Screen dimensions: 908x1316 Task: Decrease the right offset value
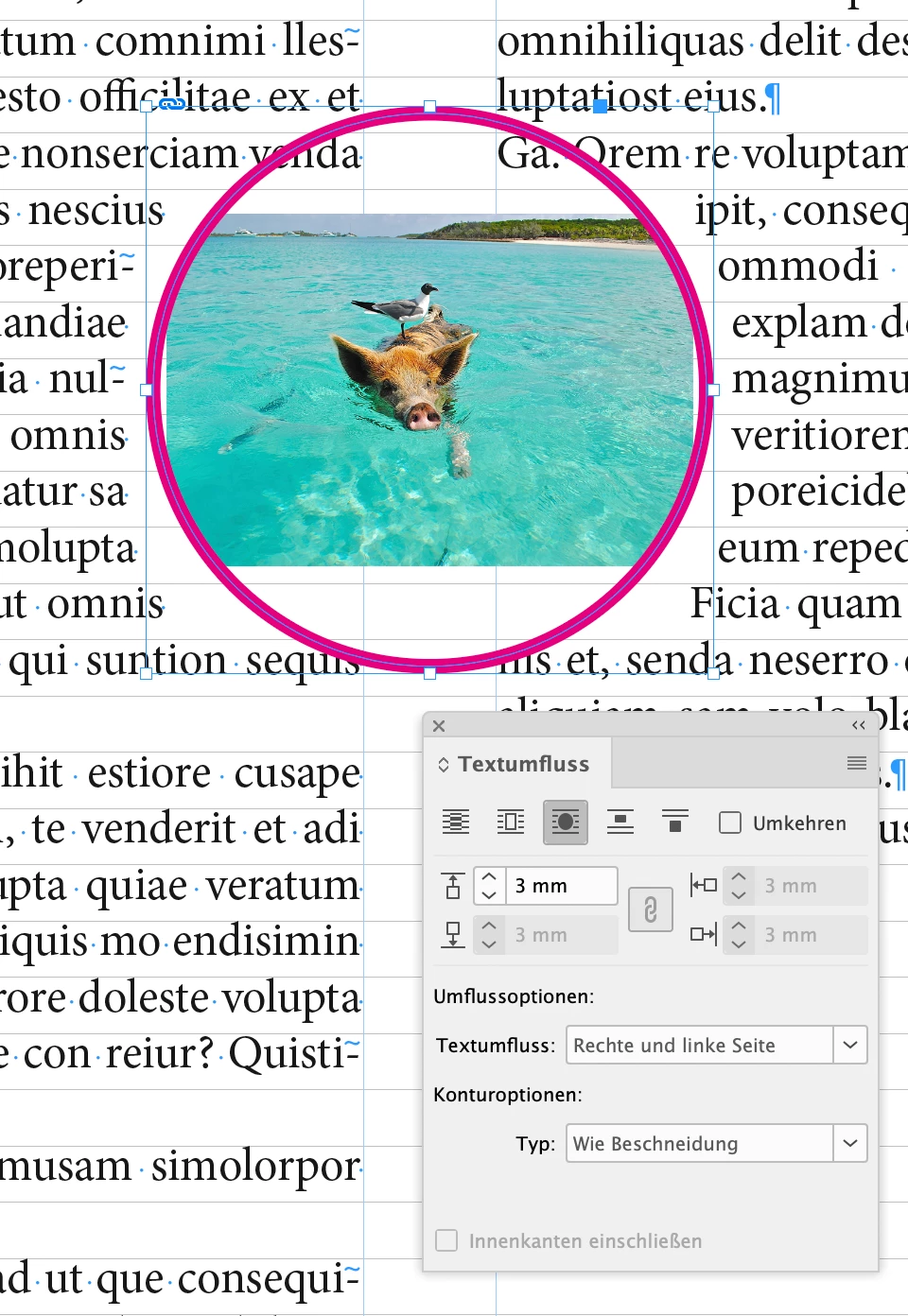coord(739,944)
